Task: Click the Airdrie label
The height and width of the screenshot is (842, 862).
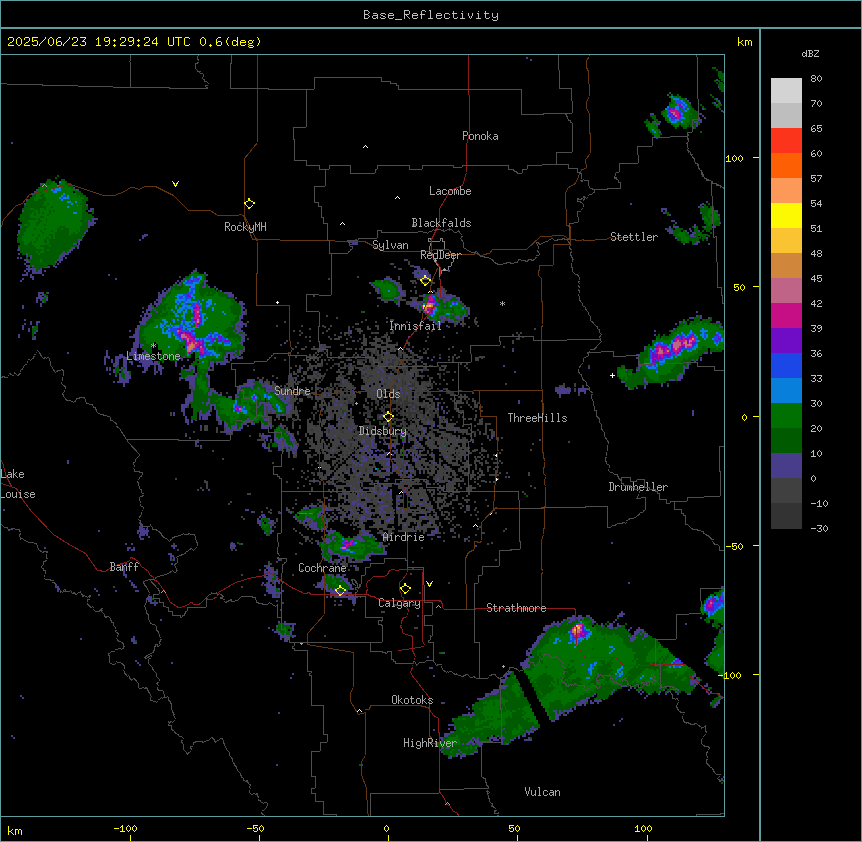Action: 404,537
